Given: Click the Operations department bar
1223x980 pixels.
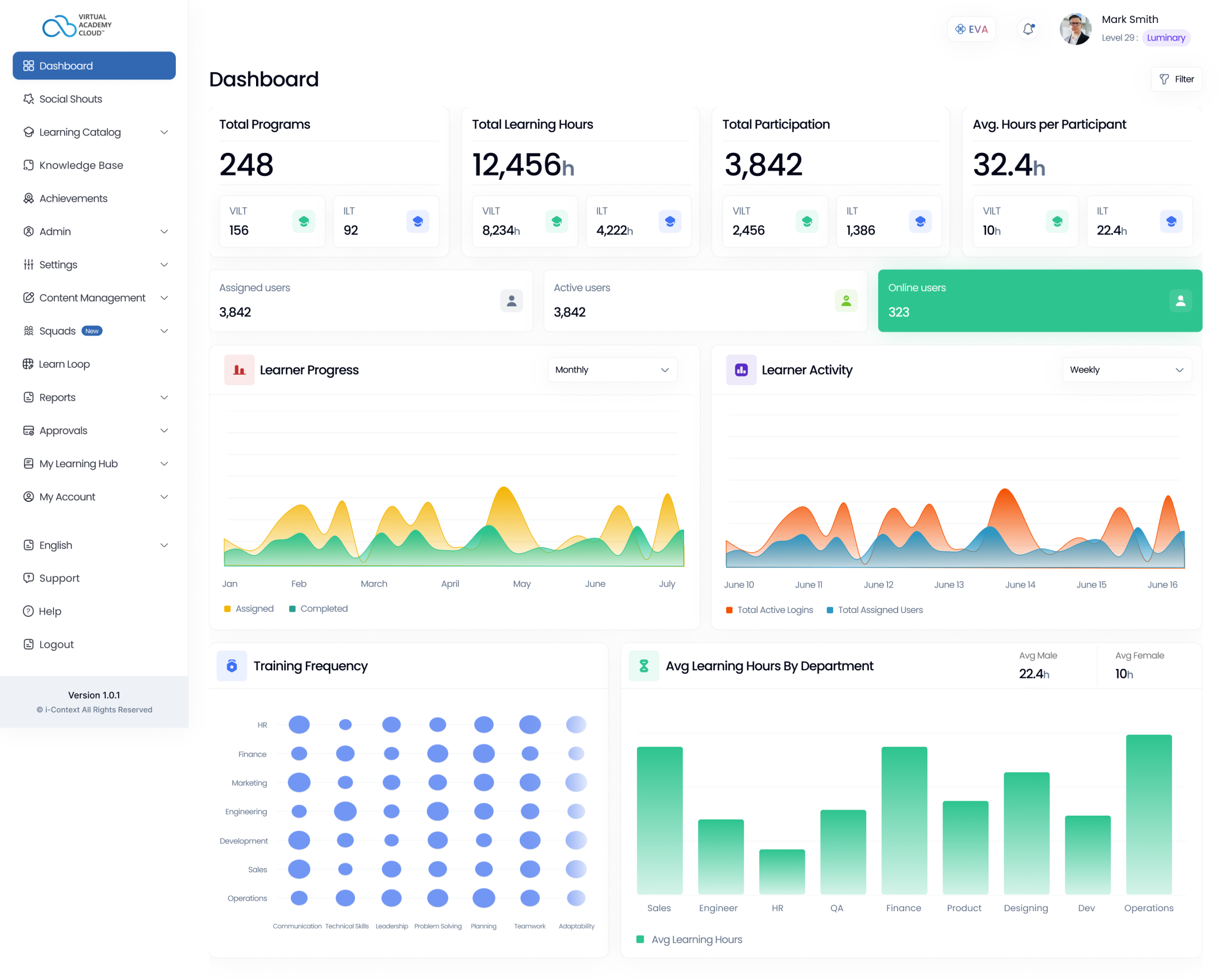Looking at the screenshot, I should tap(1148, 814).
